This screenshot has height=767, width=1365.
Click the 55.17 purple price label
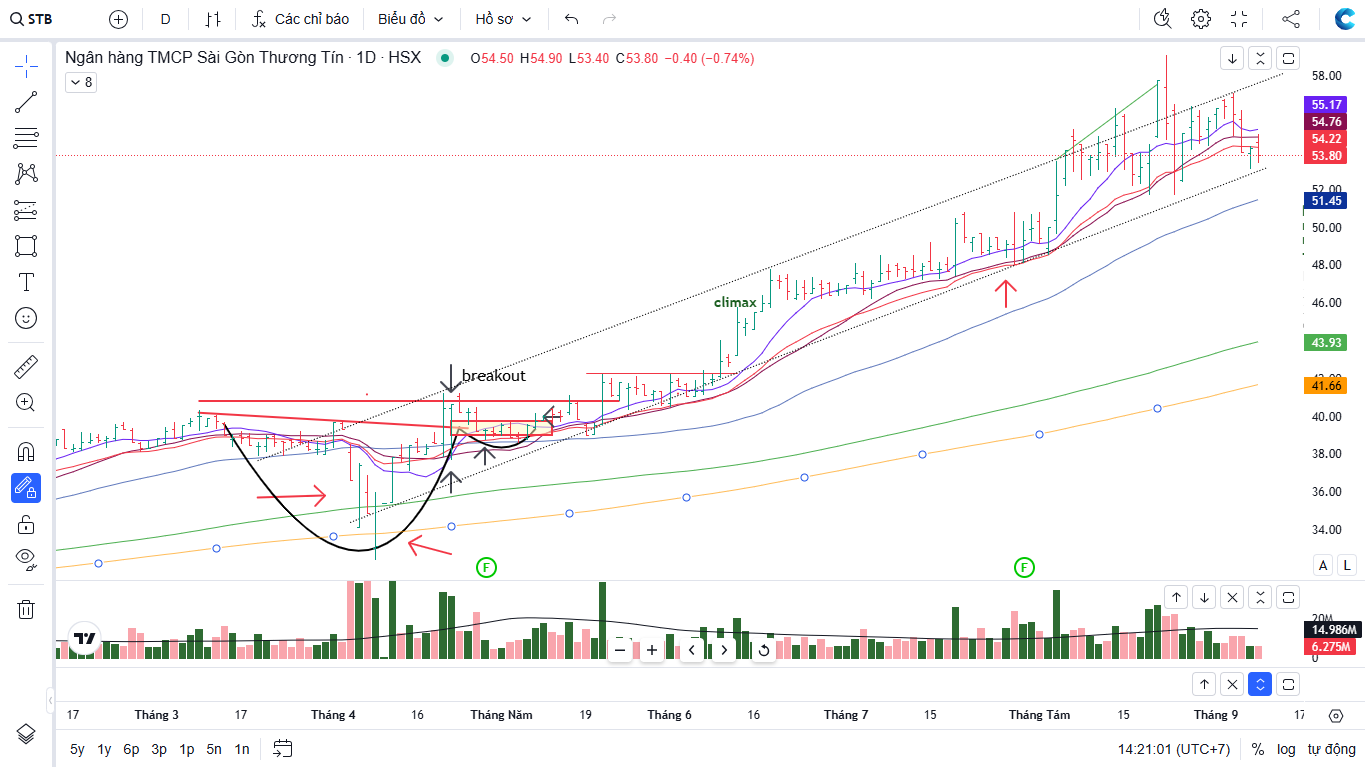pos(1326,104)
